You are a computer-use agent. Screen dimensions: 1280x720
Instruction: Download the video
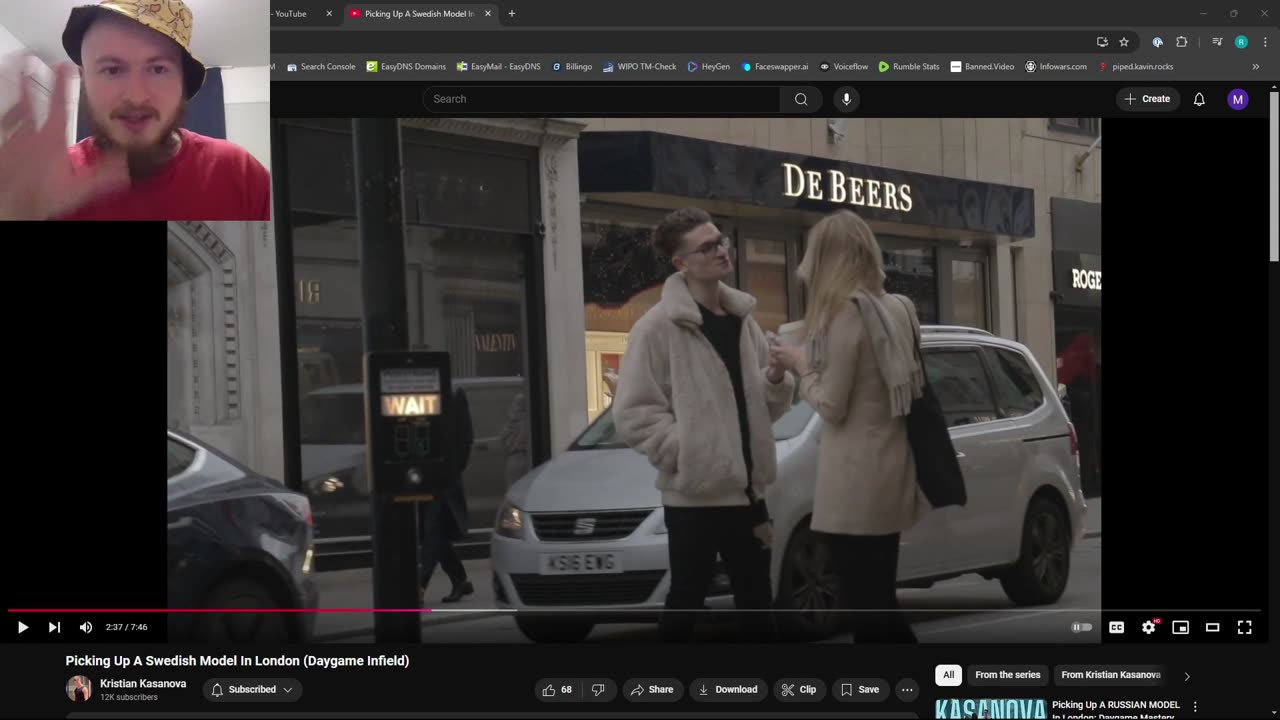pyautogui.click(x=728, y=689)
